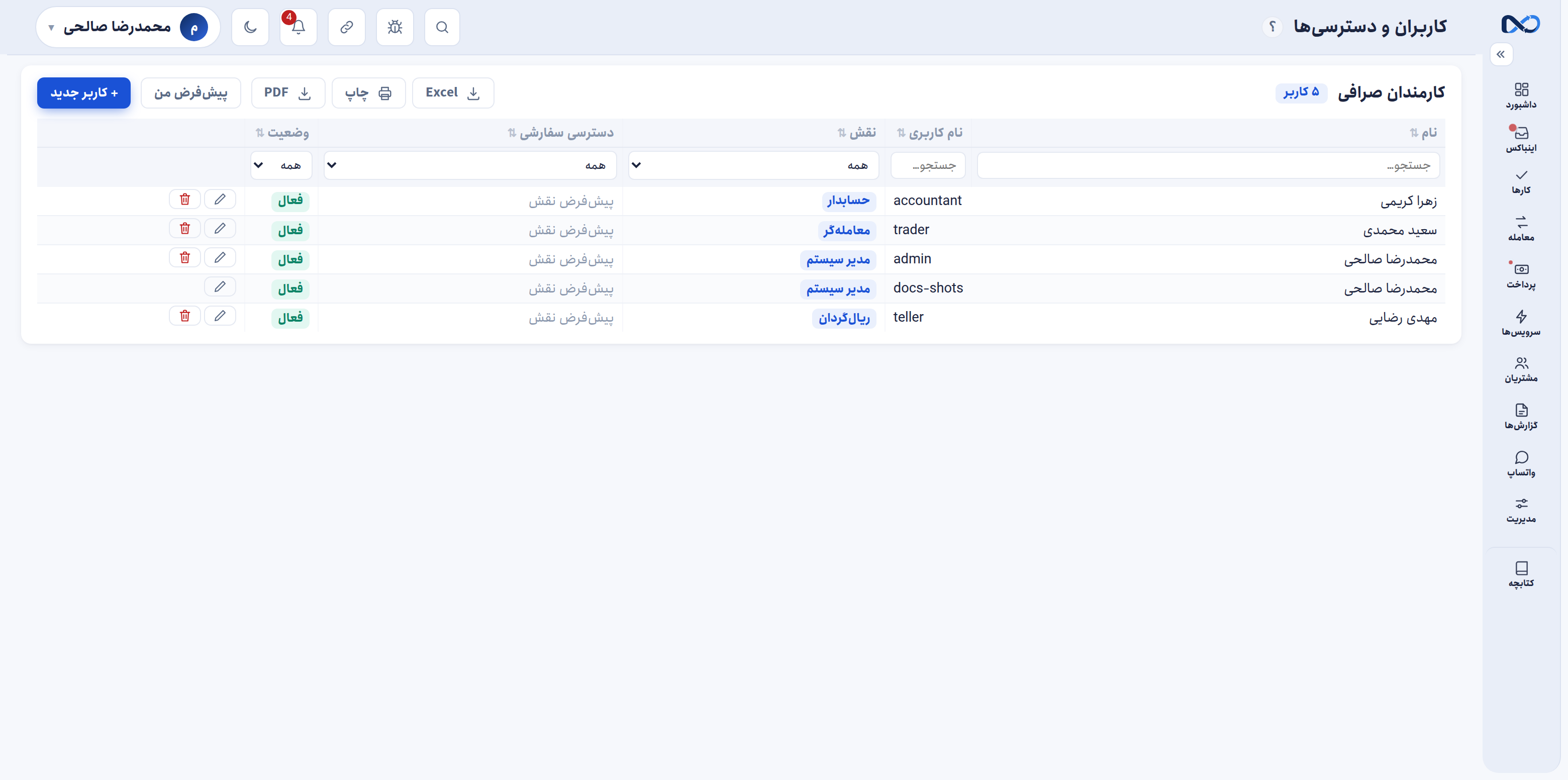Open معامله in sidebar

(x=1521, y=228)
